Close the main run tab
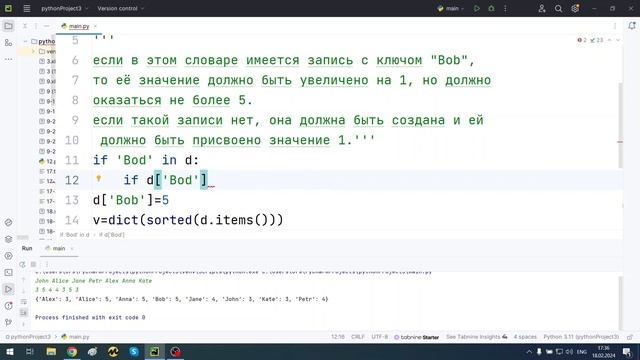Image resolution: width=640 pixels, height=360 pixels. click(72, 248)
